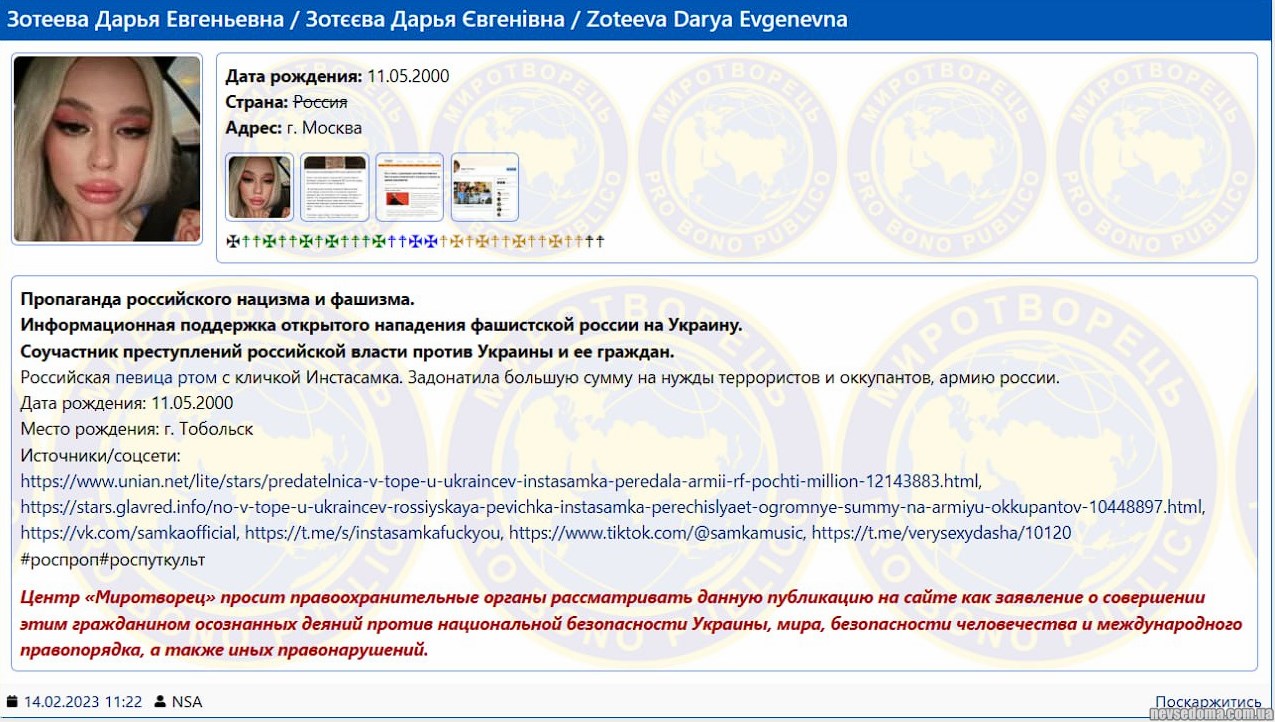Open the unian.net source link
1275x722 pixels.
click(x=500, y=480)
